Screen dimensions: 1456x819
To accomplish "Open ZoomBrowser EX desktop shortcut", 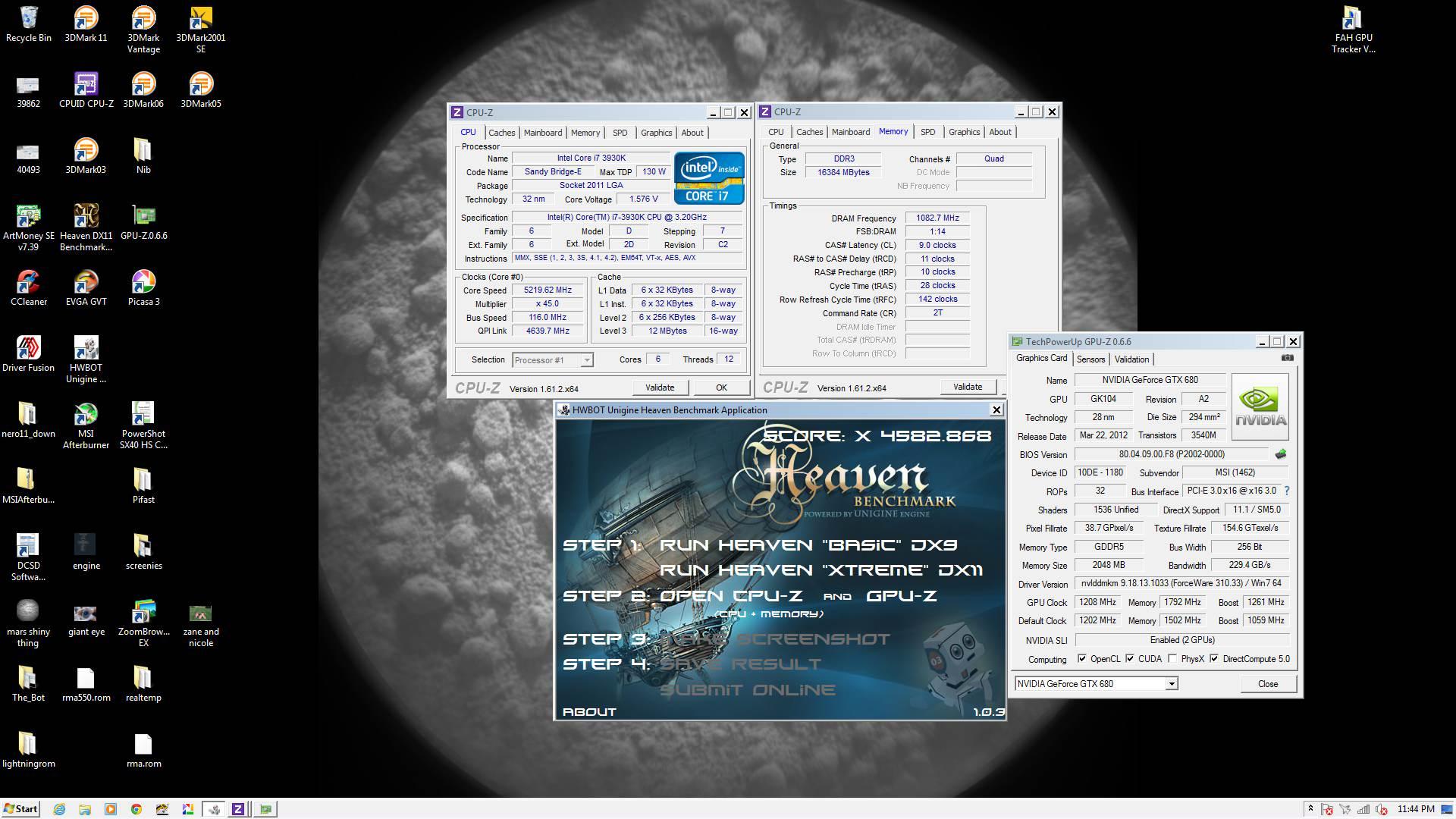I will click(143, 623).
